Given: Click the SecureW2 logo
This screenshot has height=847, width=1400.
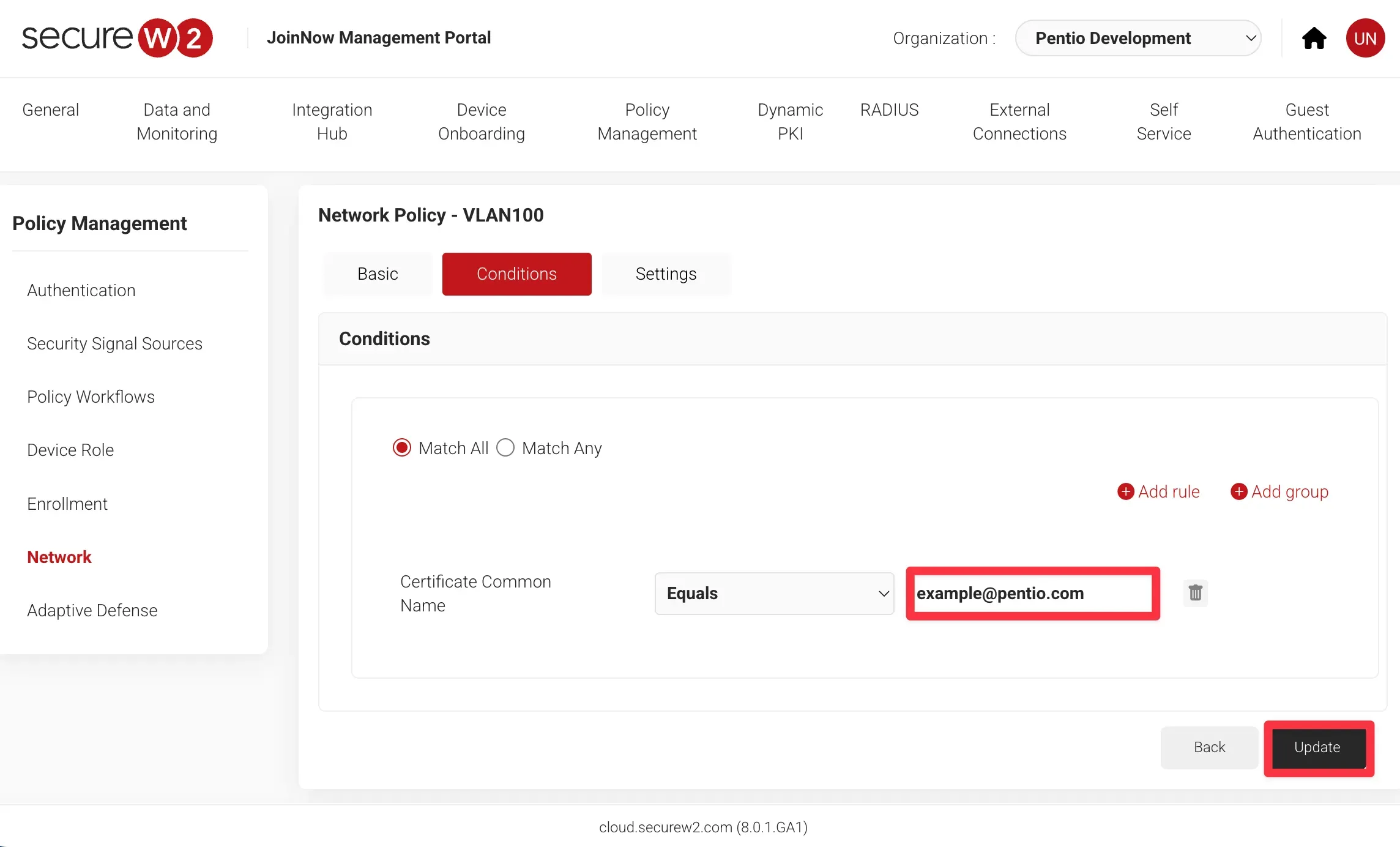Looking at the screenshot, I should pos(117,38).
